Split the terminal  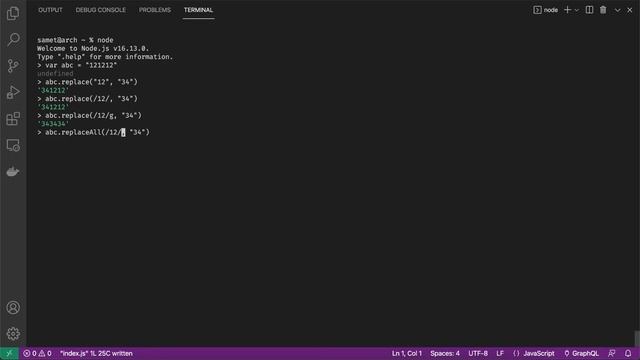[589, 10]
